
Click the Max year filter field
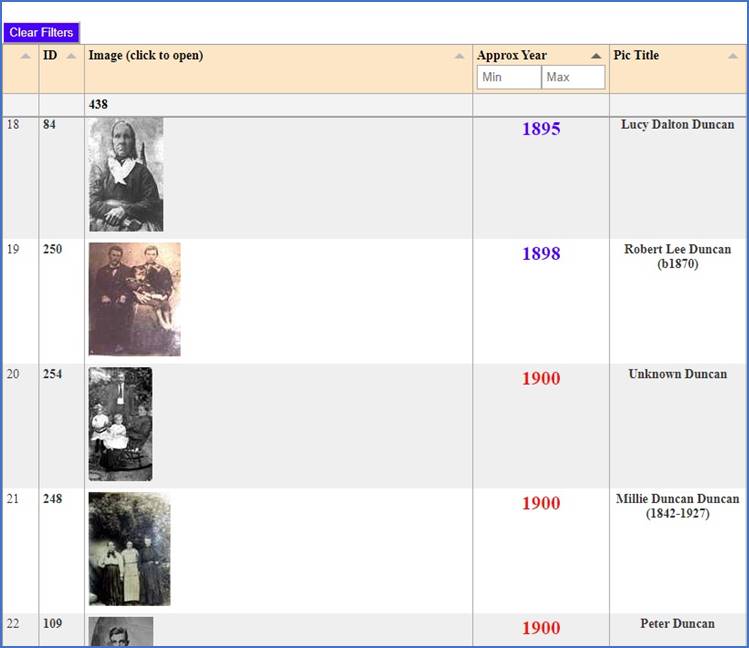573,77
